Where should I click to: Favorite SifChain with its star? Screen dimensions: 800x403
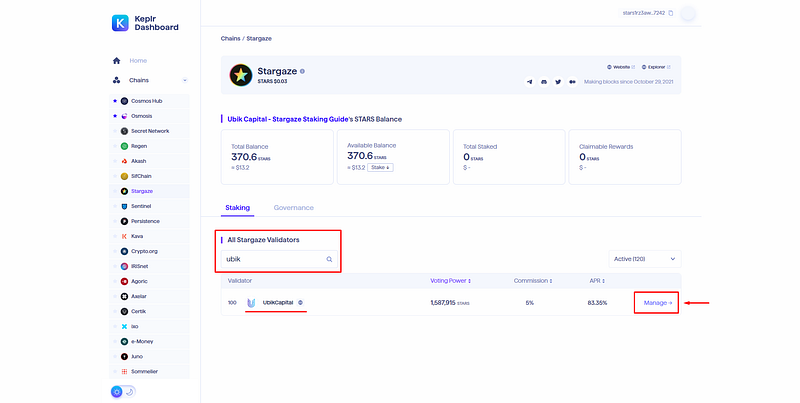115,176
